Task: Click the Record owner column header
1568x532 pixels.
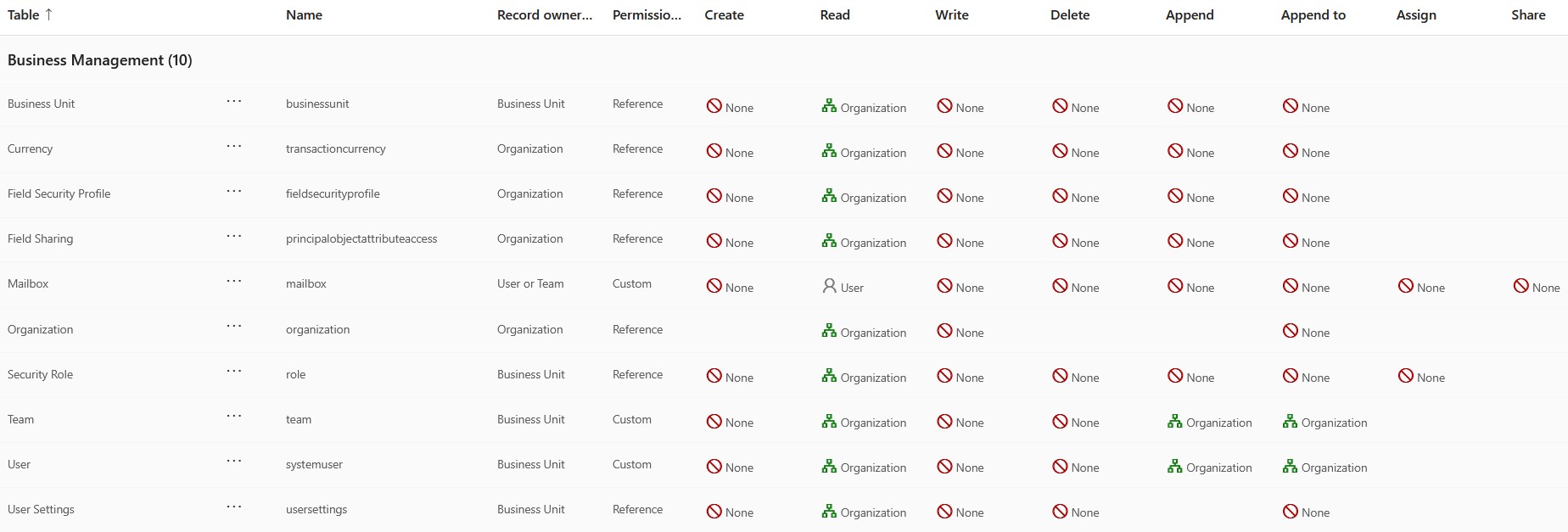Action: coord(545,14)
